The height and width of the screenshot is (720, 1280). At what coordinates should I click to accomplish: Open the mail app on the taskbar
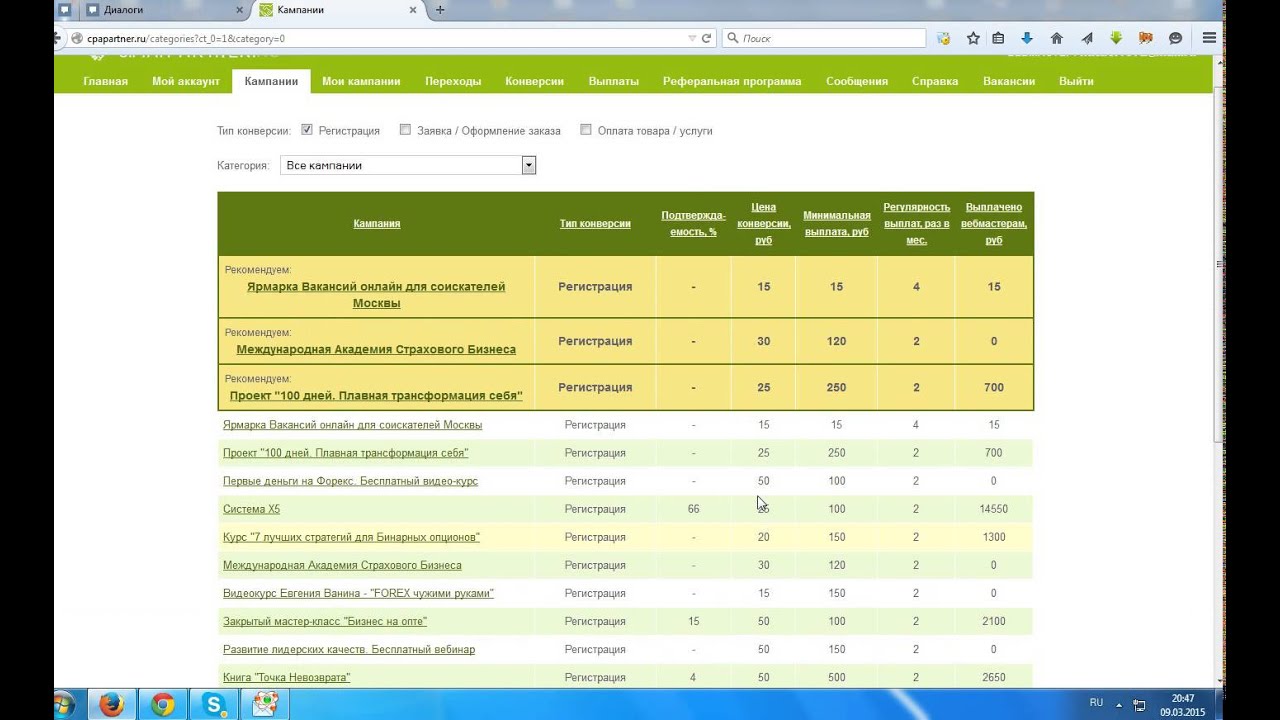click(265, 705)
